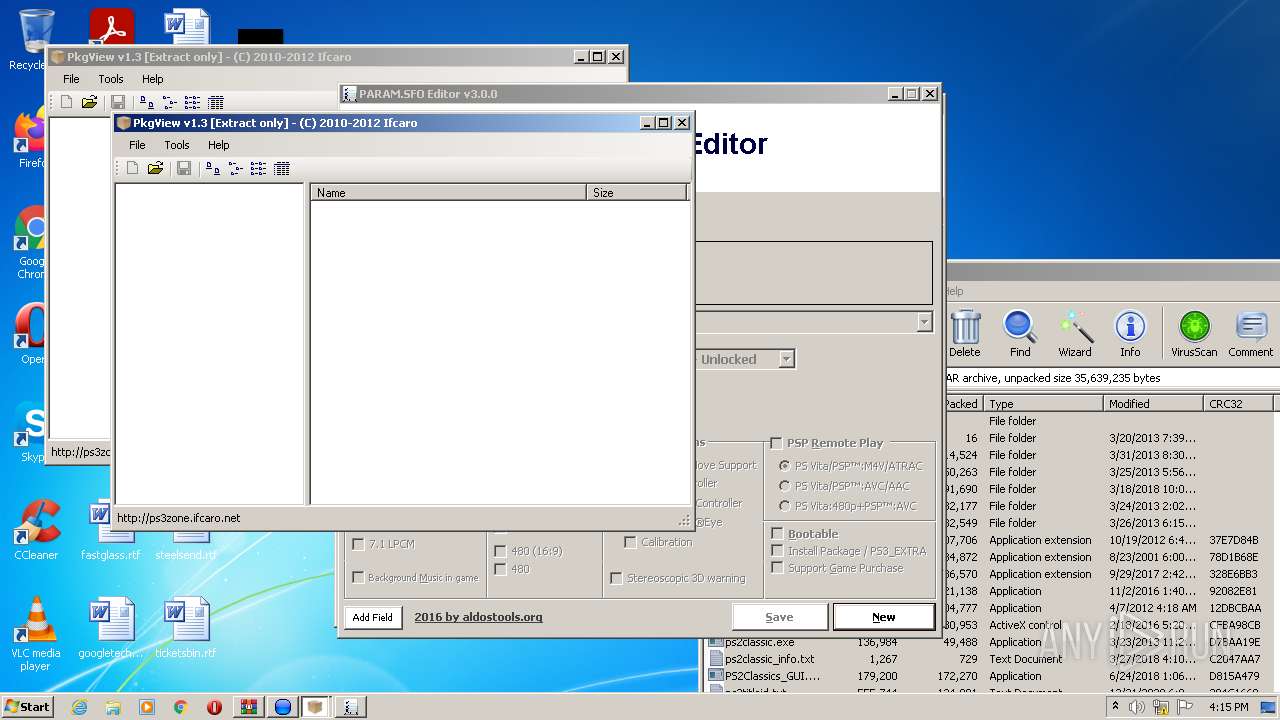Click Save disk icon in front PkgView toolbar

click(x=184, y=168)
